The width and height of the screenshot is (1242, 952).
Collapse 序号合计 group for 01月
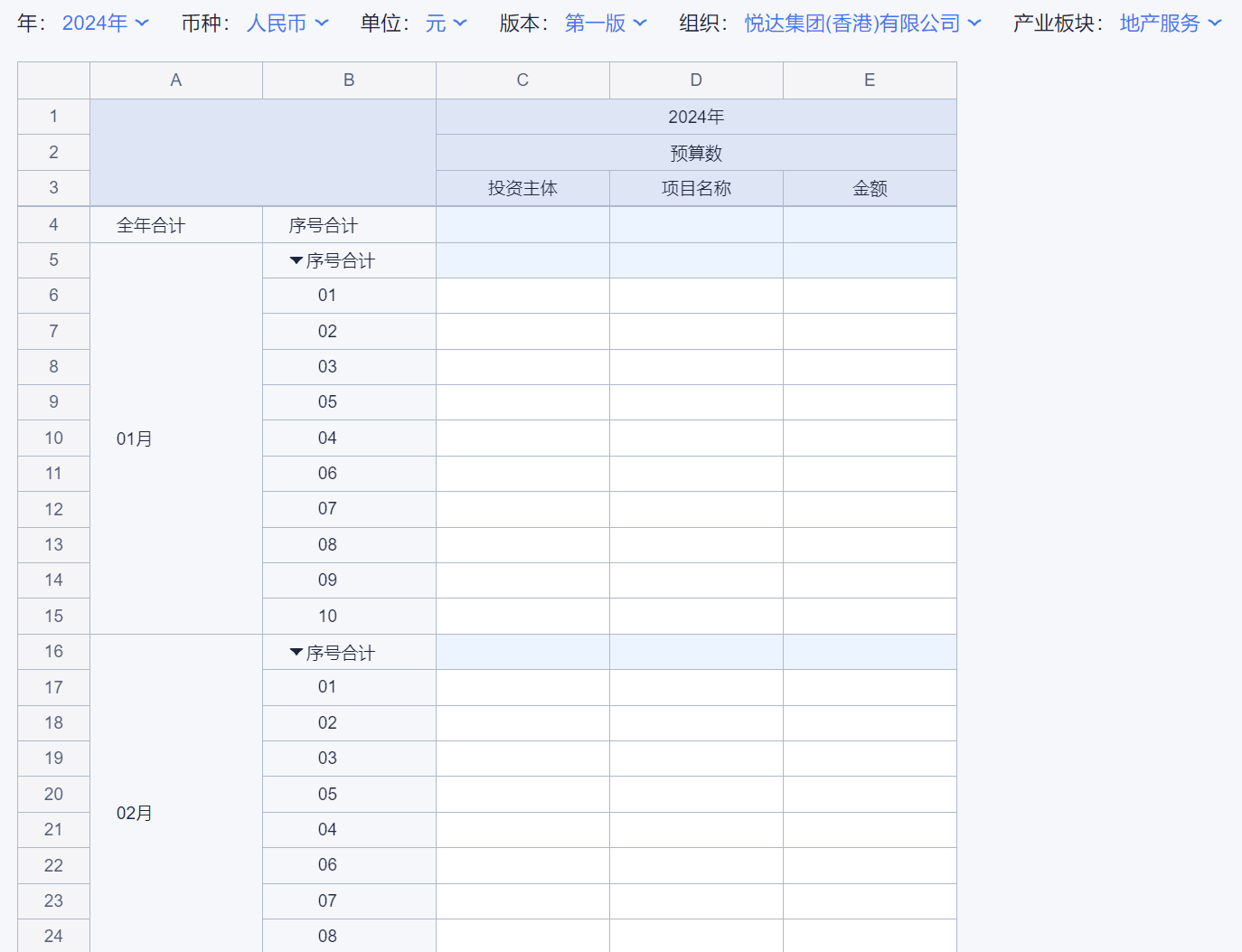click(296, 261)
